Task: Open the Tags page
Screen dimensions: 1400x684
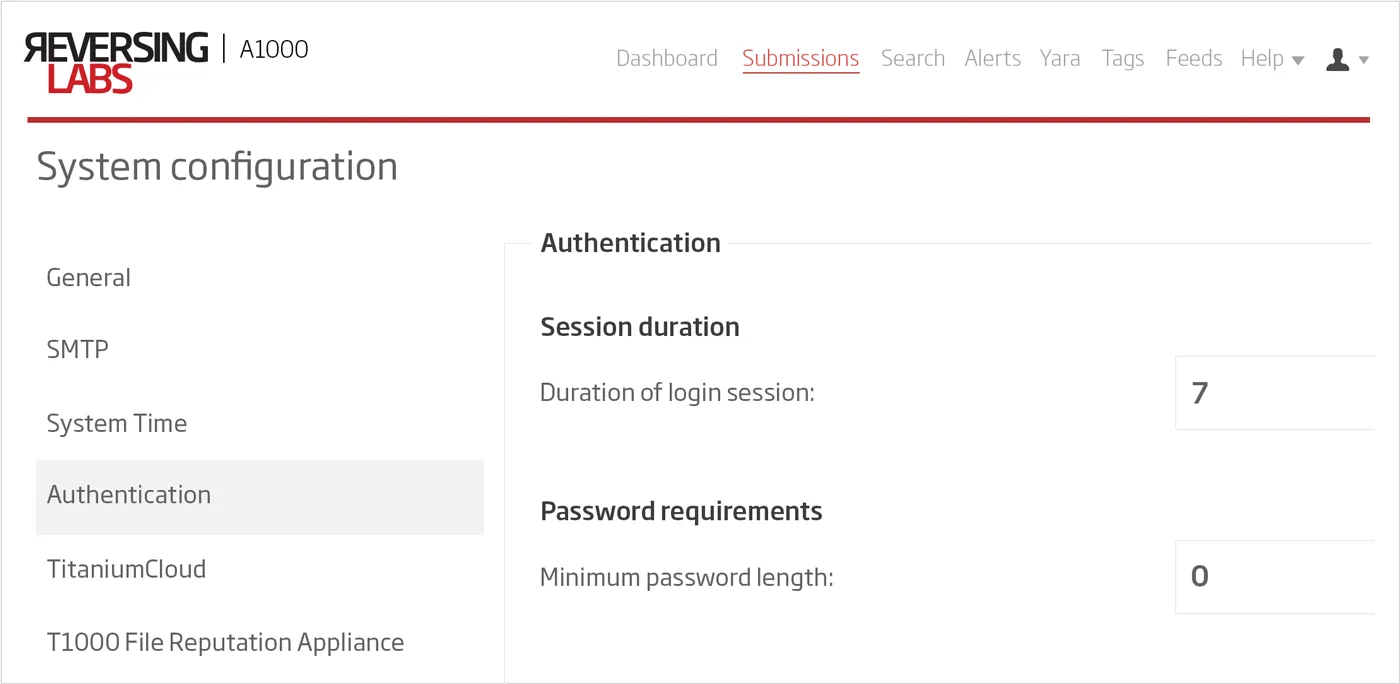Action: point(1122,58)
